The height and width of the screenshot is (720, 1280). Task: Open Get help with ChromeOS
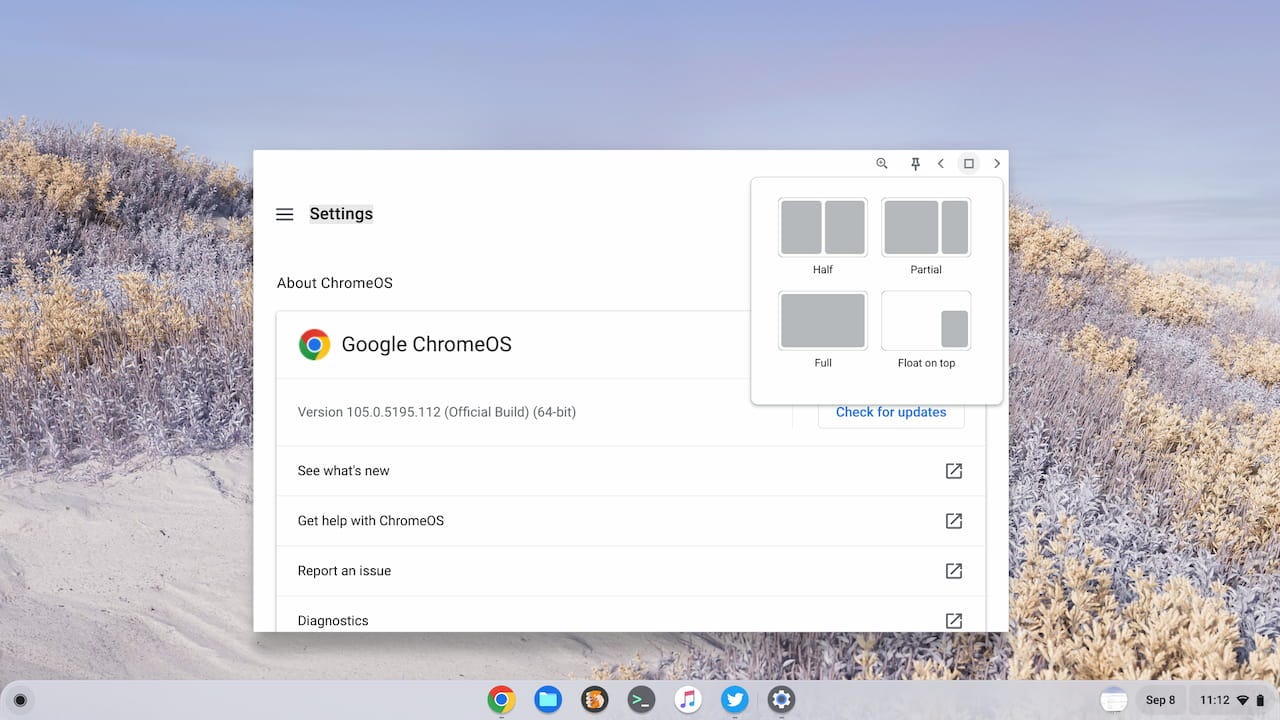click(x=631, y=521)
